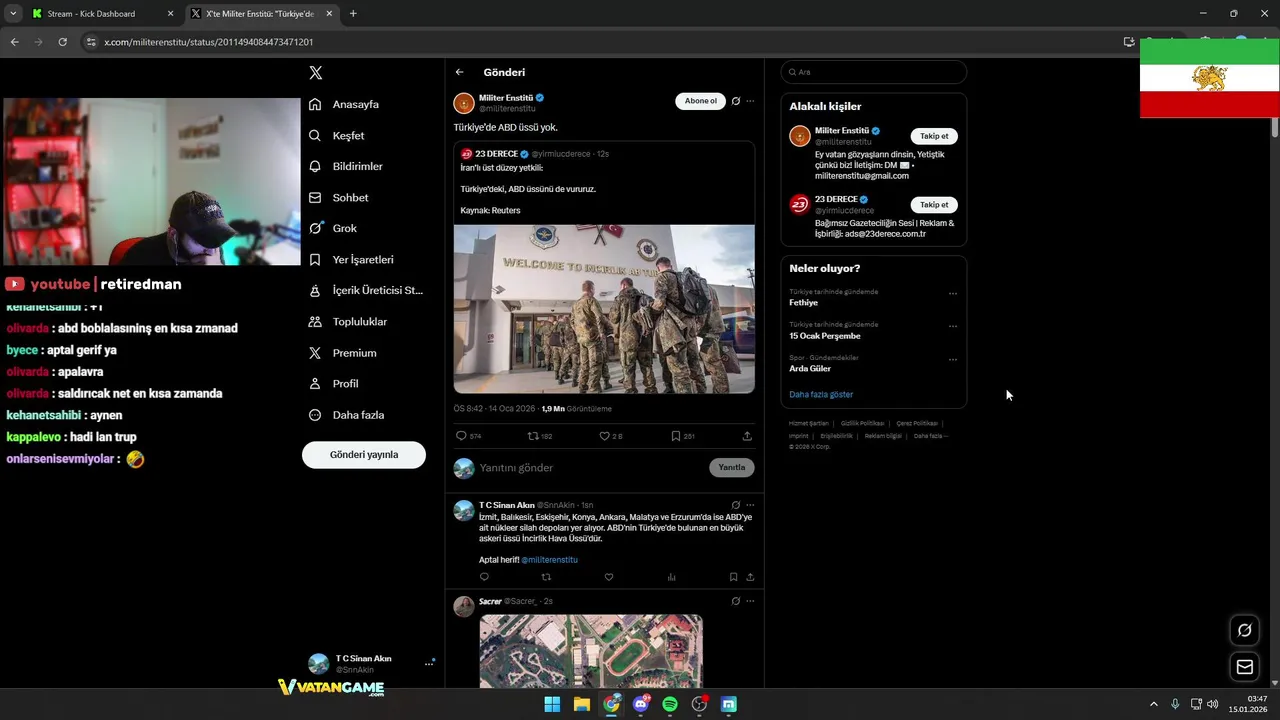Follow 23 DERECE with Takip et
Viewport: 1280px width, 720px height.
(934, 205)
